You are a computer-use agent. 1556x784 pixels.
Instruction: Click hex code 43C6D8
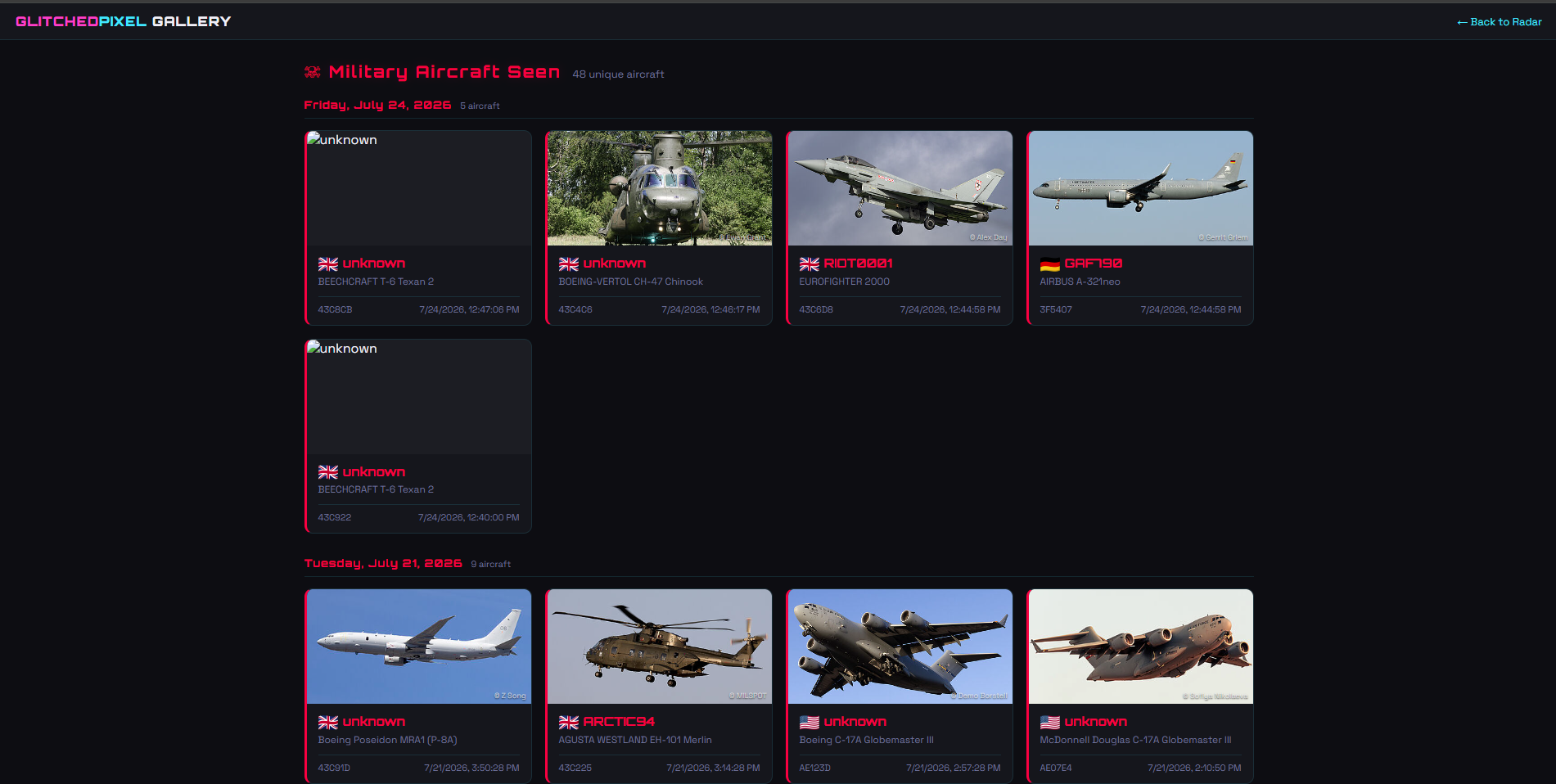816,310
